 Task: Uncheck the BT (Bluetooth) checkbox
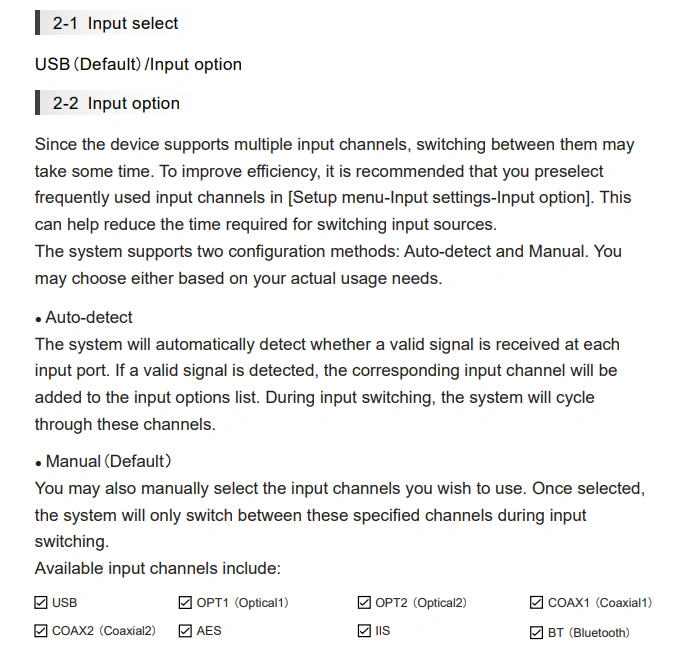pyautogui.click(x=537, y=632)
